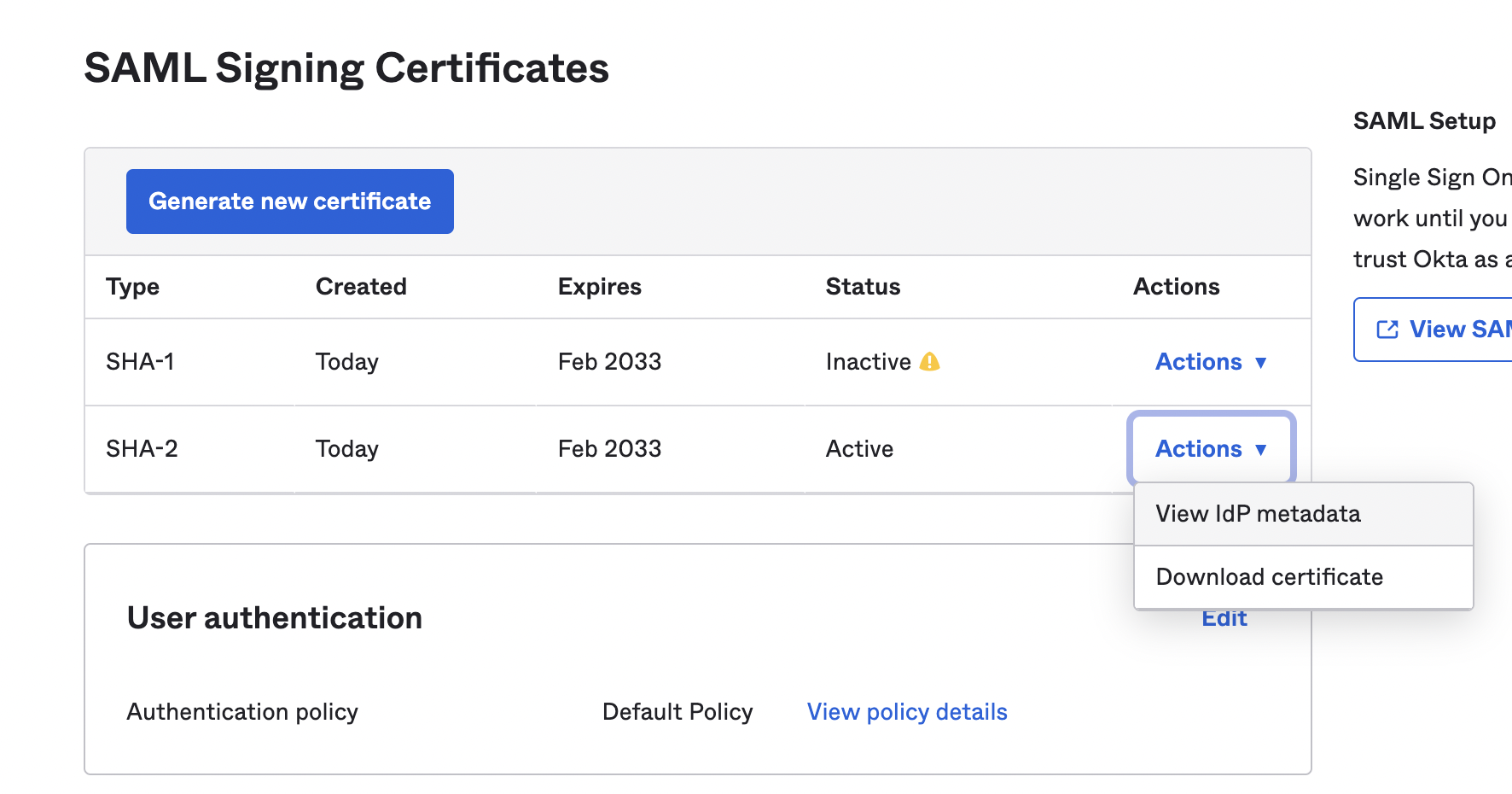Select the SHA-1 certificate type cell

click(x=140, y=362)
